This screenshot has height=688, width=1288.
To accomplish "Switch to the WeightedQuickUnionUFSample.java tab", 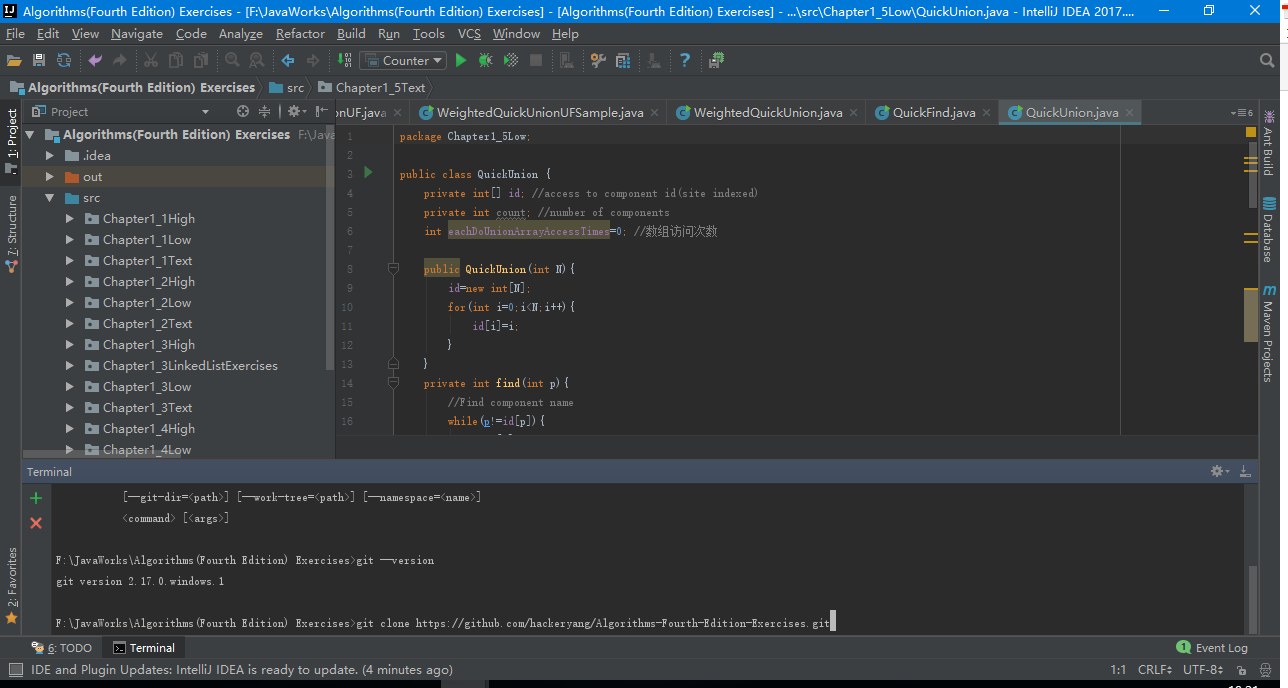I will [x=539, y=112].
